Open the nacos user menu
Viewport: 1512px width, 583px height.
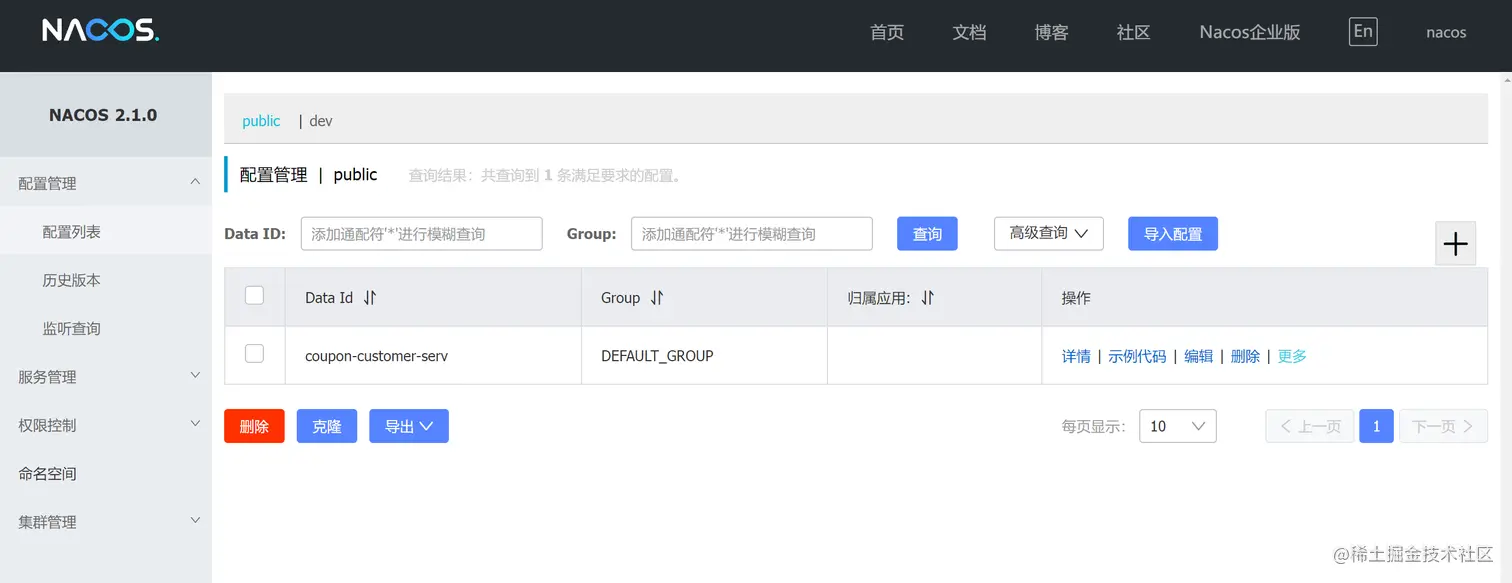point(1446,32)
